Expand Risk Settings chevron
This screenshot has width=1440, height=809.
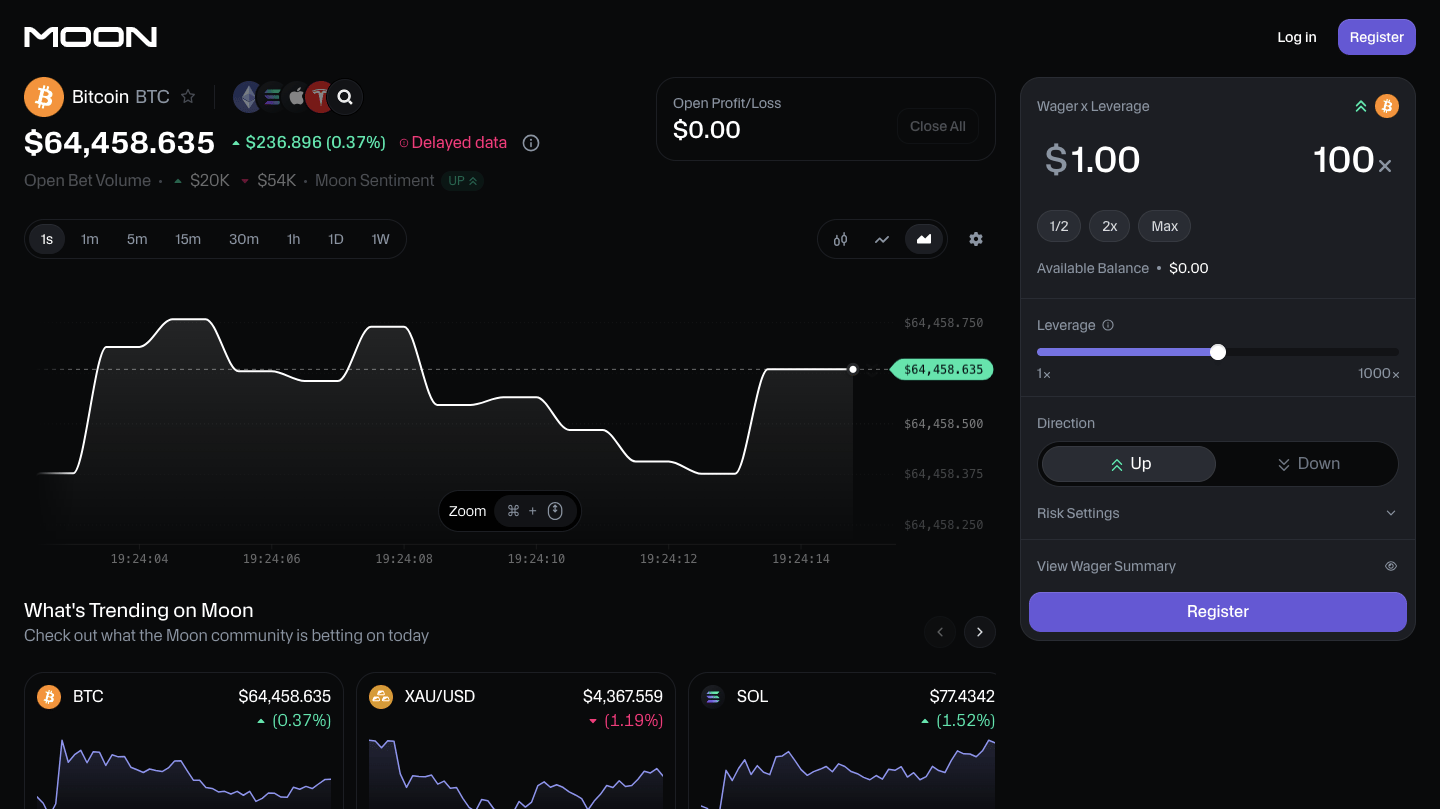[x=1391, y=513]
